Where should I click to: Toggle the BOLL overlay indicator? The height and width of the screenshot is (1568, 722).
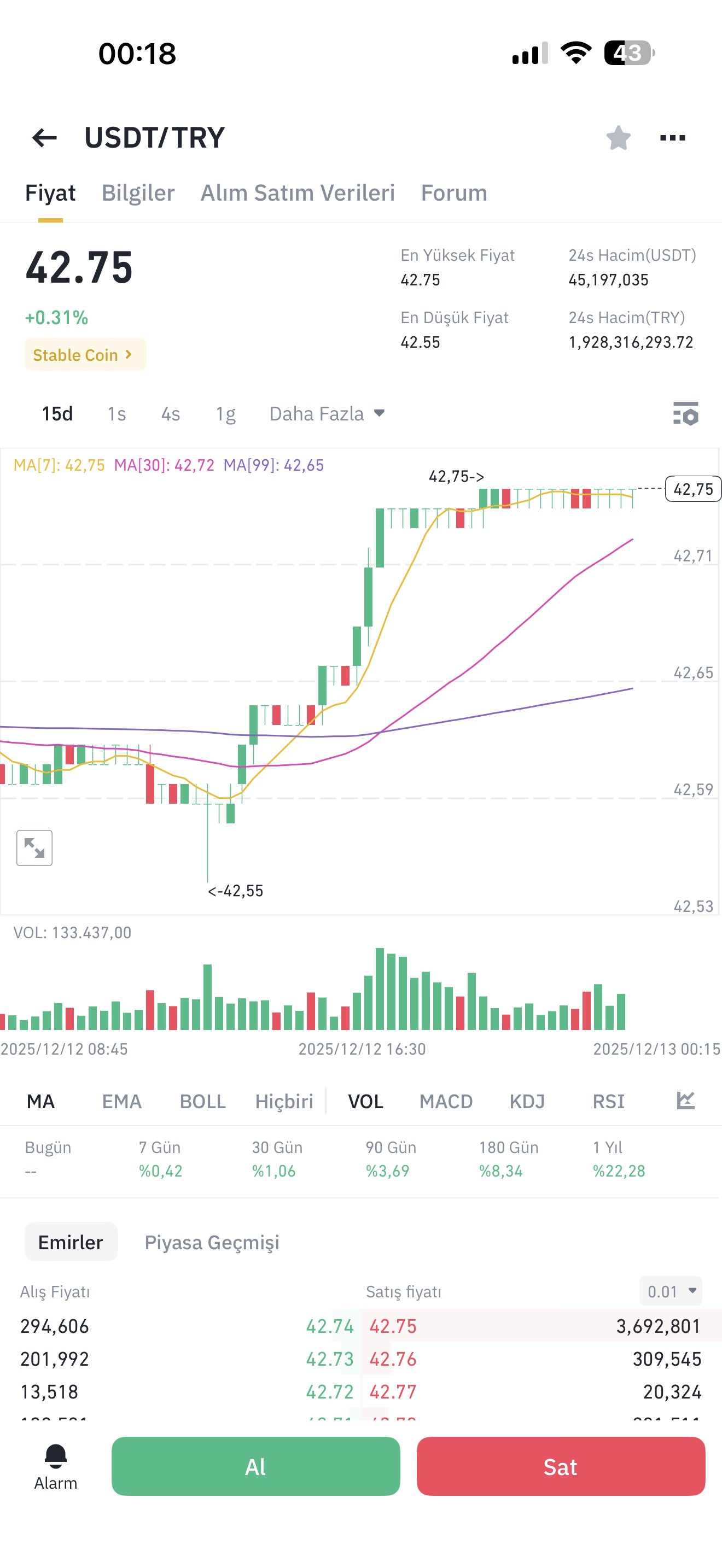[x=203, y=1101]
